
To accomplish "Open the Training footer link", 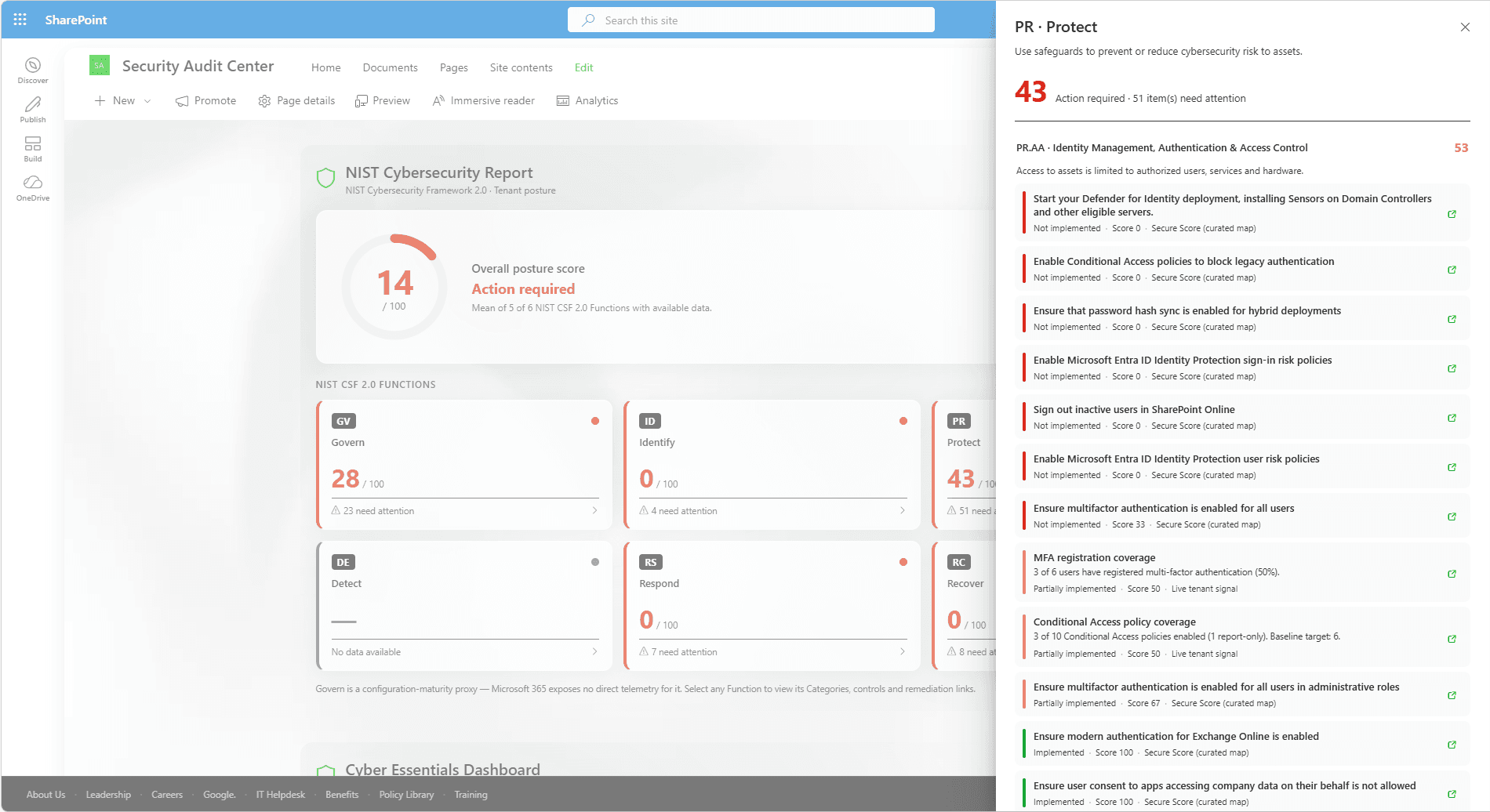I will pyautogui.click(x=471, y=794).
